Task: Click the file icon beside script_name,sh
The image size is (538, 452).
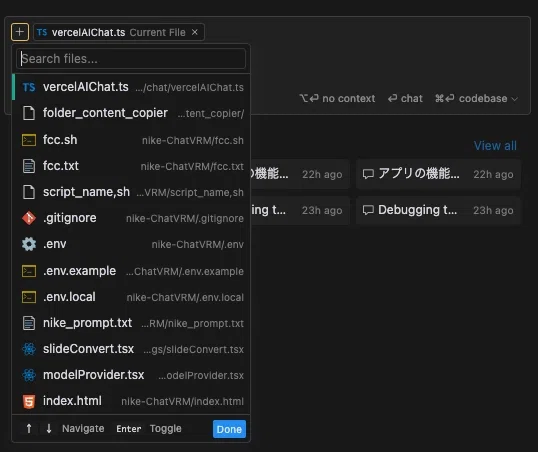Action: click(x=29, y=192)
